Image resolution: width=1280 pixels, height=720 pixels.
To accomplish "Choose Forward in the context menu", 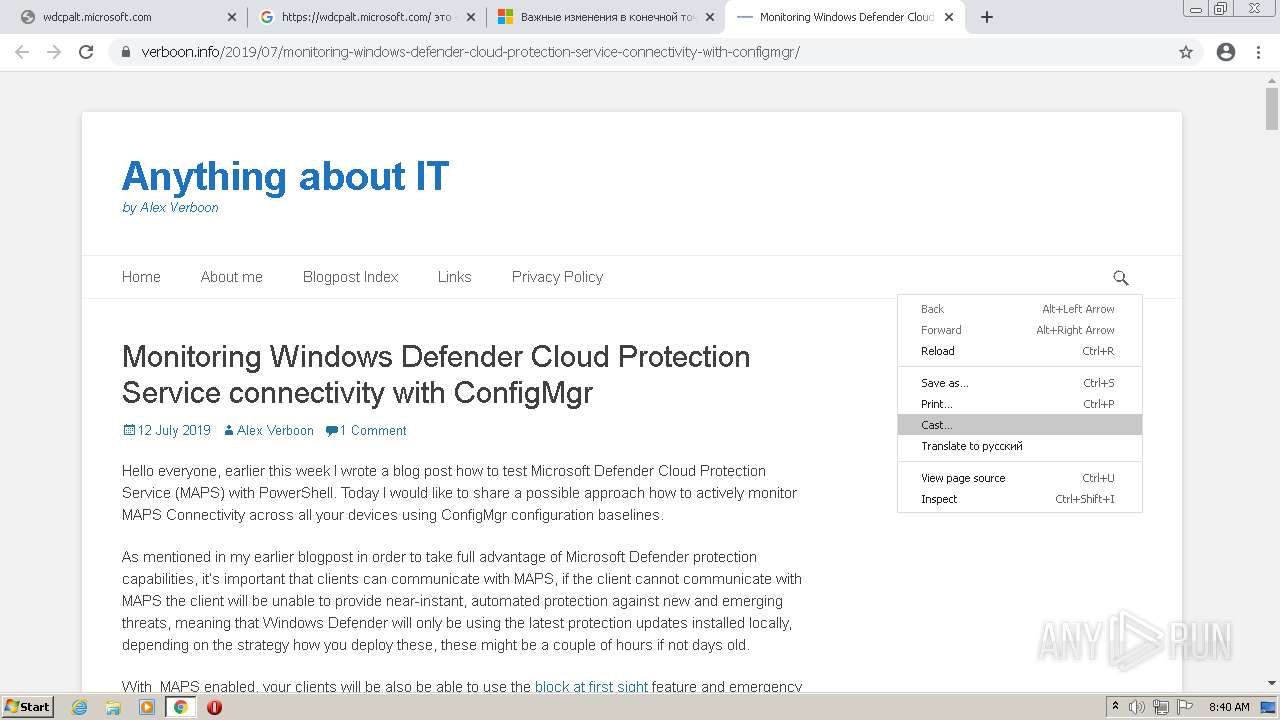I will coord(1020,330).
